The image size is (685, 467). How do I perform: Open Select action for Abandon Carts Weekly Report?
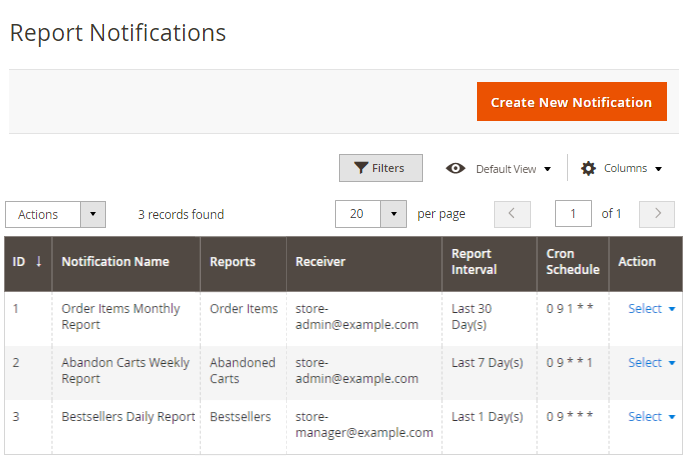pyautogui.click(x=651, y=363)
